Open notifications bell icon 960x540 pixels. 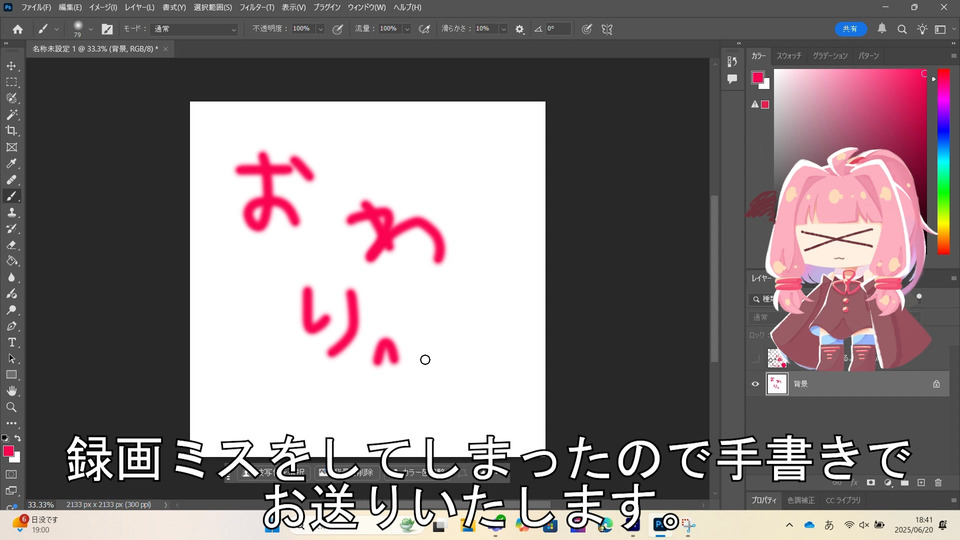coord(882,29)
